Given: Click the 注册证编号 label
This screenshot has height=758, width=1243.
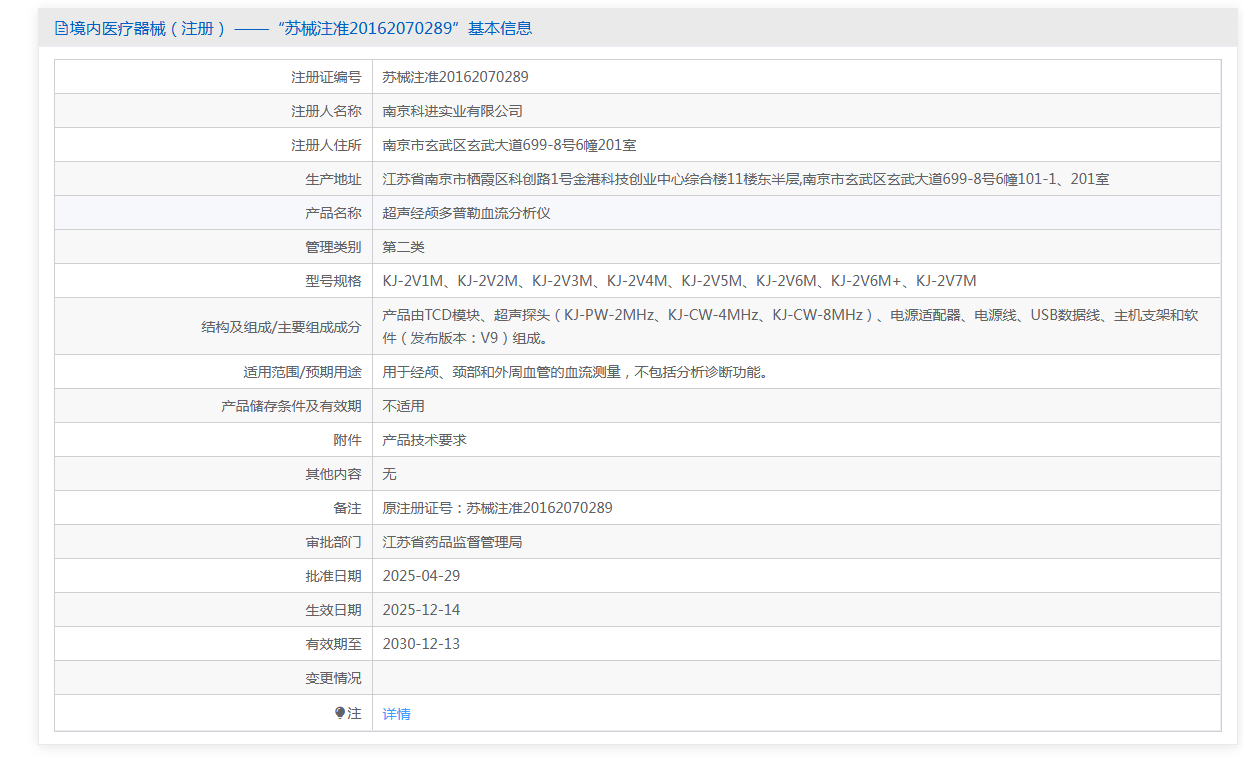Looking at the screenshot, I should 326,77.
